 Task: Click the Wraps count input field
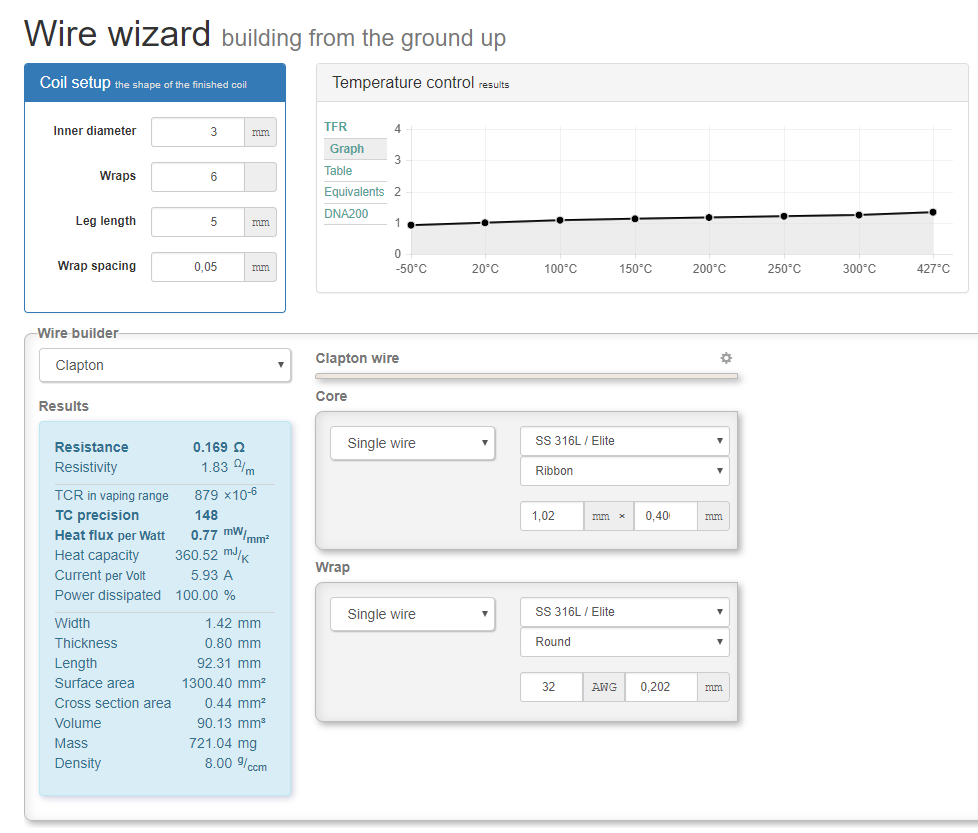pos(198,177)
